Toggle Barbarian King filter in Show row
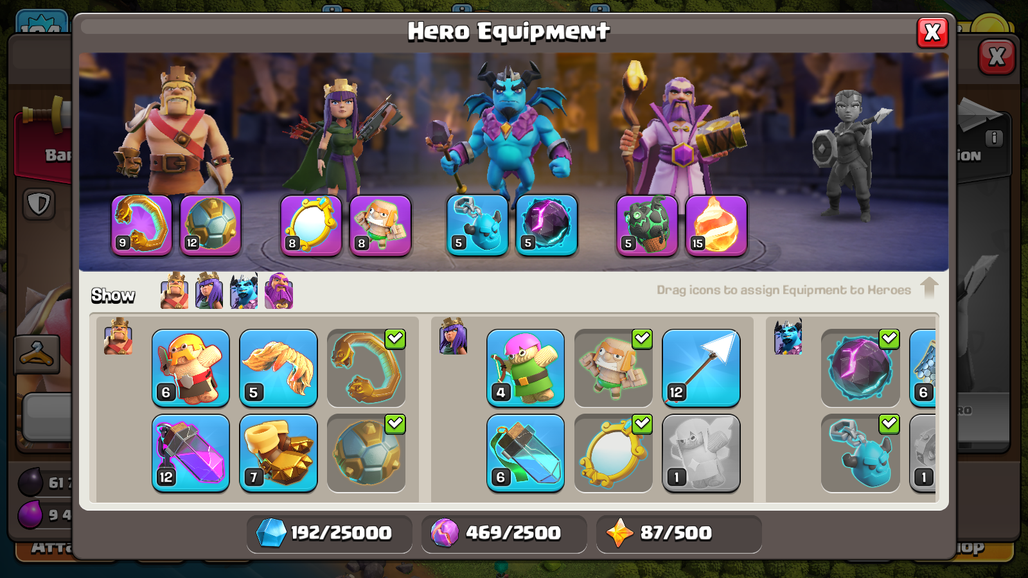The image size is (1028, 578). (174, 291)
